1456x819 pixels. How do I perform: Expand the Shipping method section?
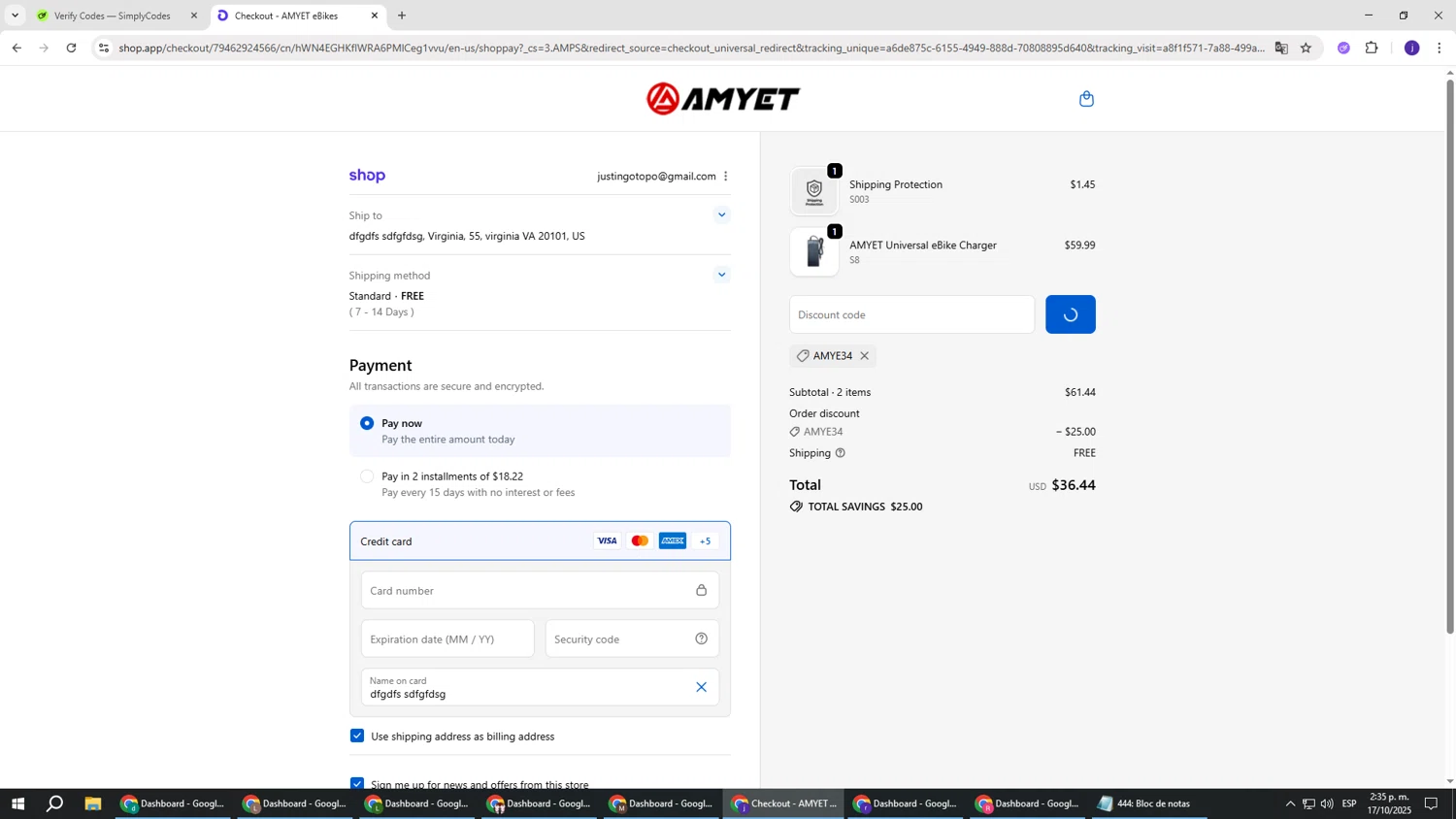[721, 275]
